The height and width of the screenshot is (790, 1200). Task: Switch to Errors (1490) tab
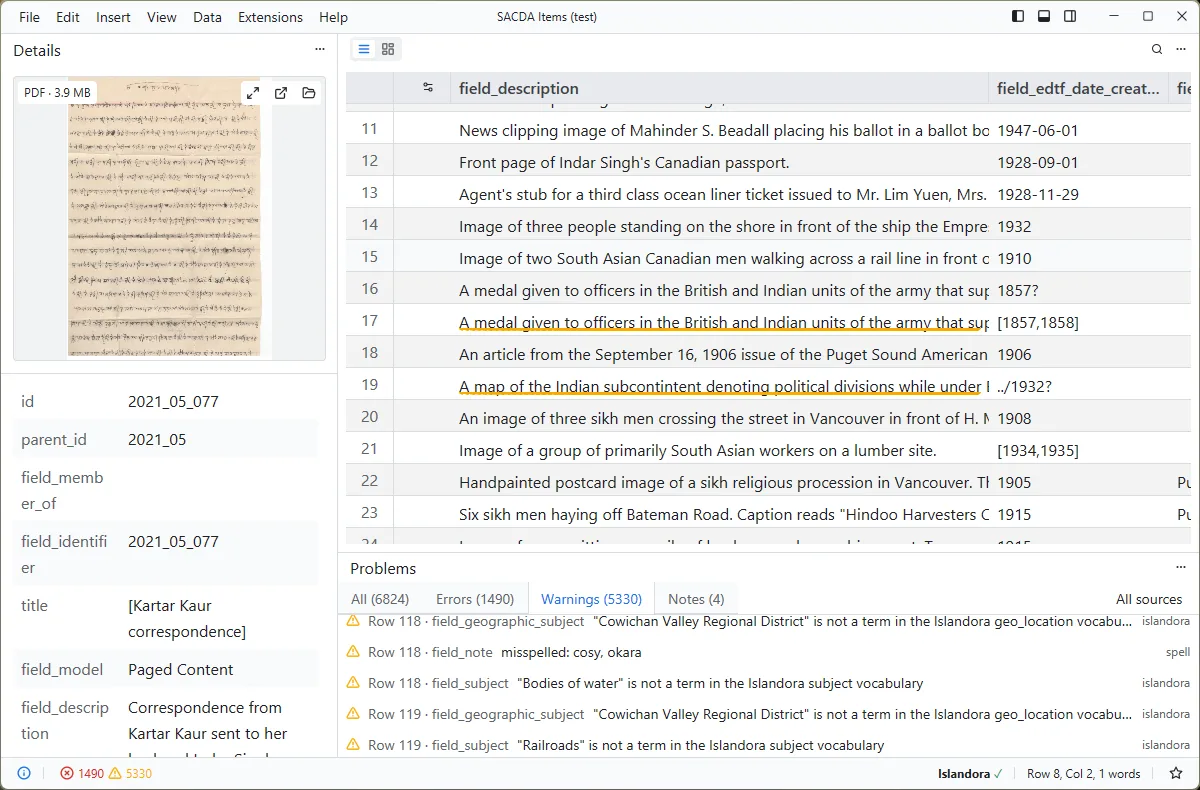tap(475, 599)
